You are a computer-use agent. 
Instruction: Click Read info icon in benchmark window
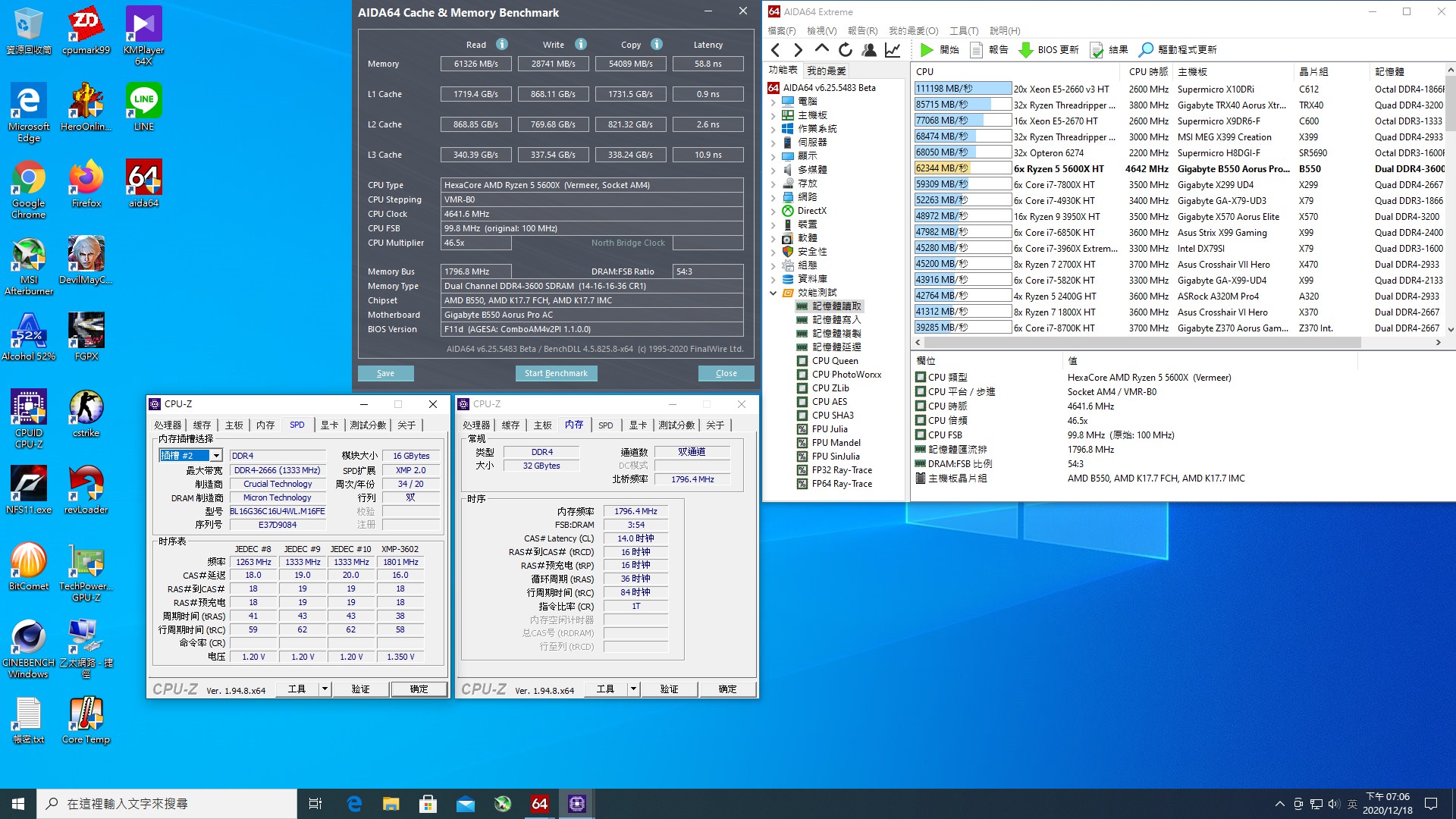point(502,44)
